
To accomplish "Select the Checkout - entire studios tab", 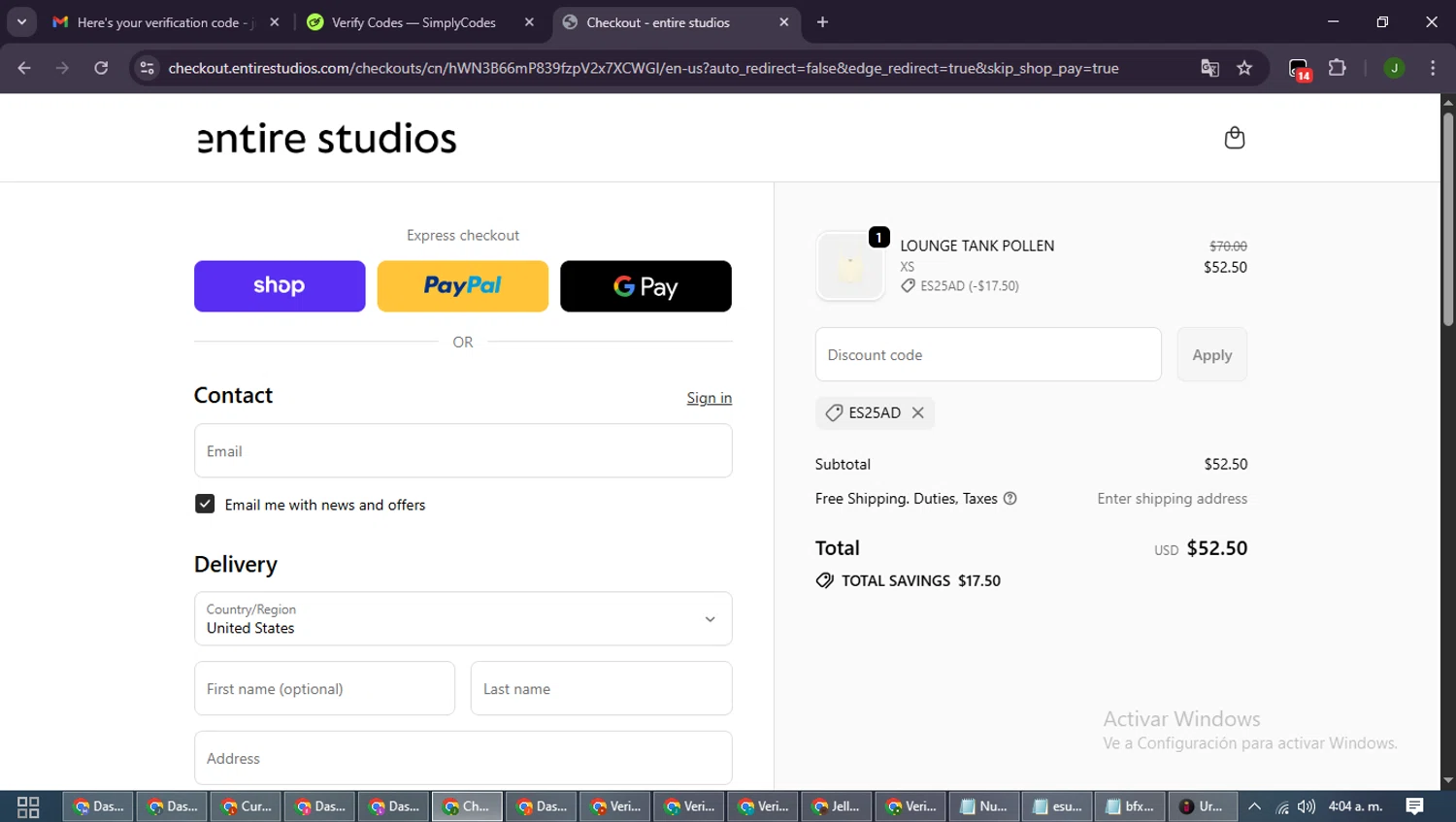I will click(x=676, y=22).
